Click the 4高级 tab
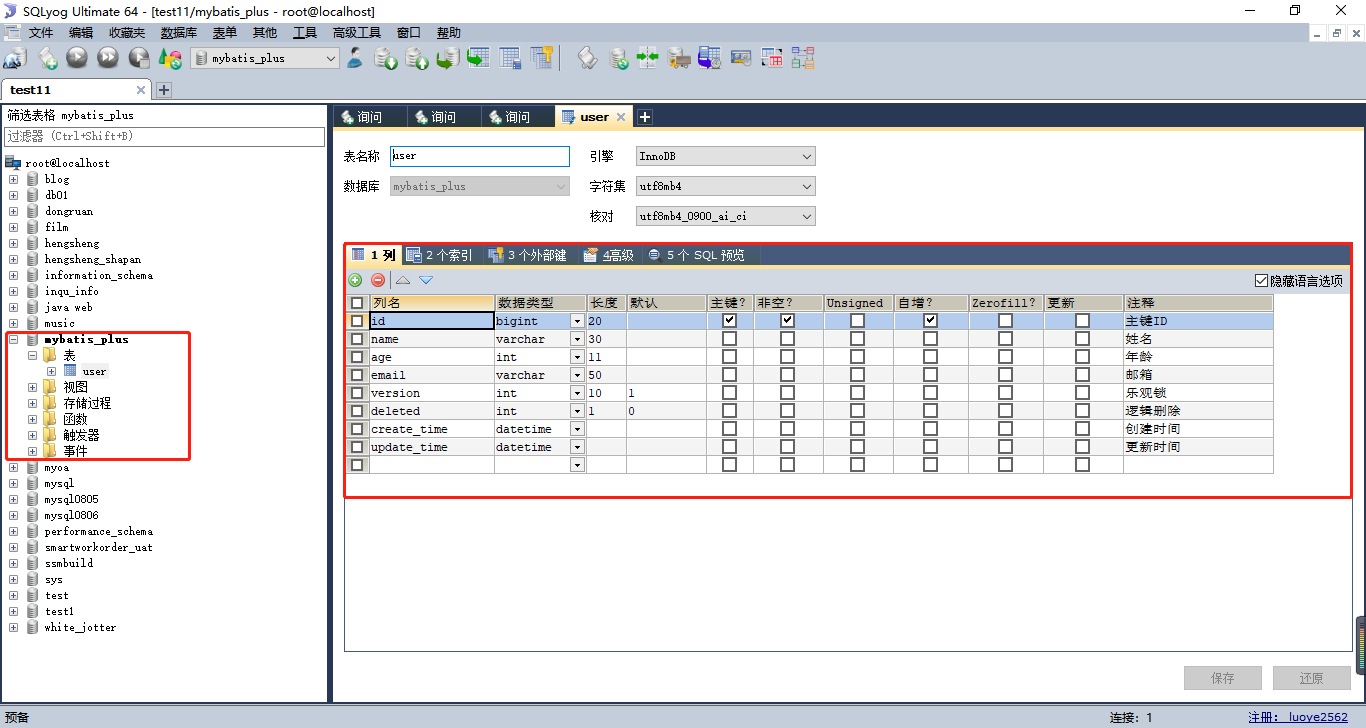 (x=610, y=255)
